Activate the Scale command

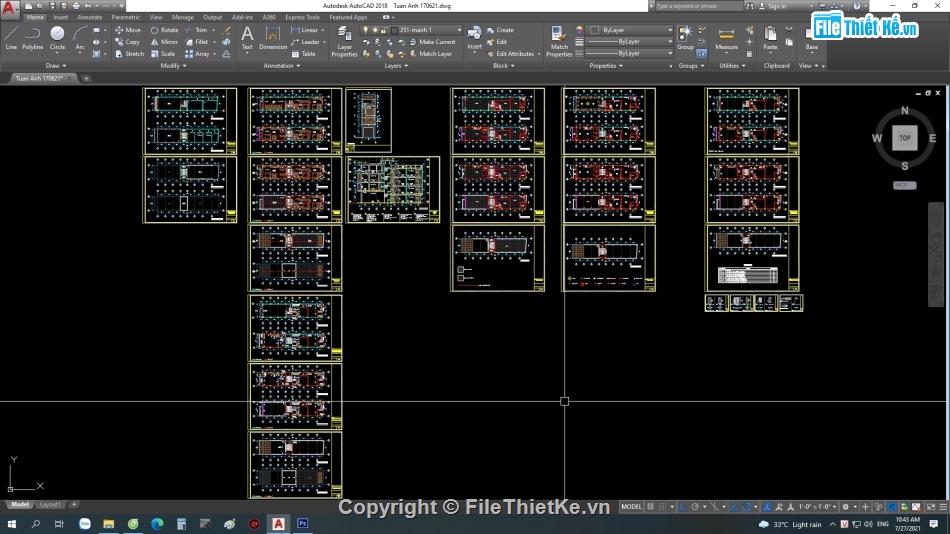164,54
